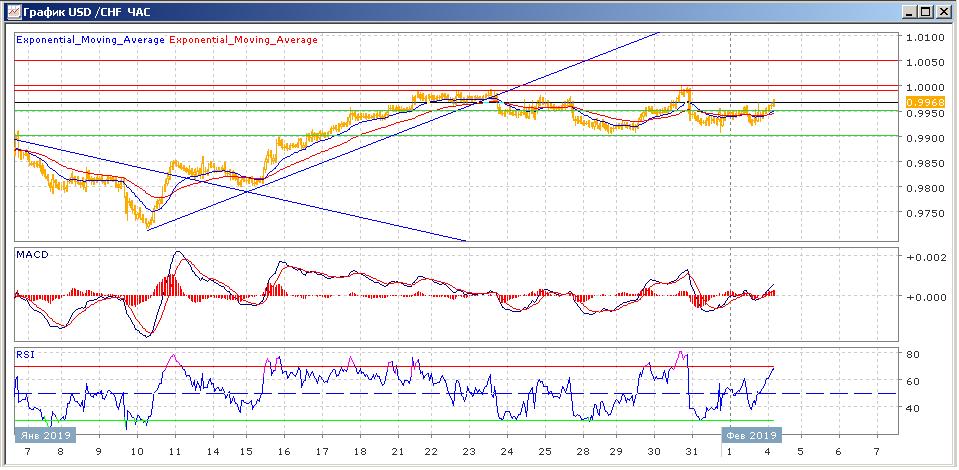Click the blue Exponential_Moving_Average legend label
This screenshot has width=959, height=470.
(90, 40)
